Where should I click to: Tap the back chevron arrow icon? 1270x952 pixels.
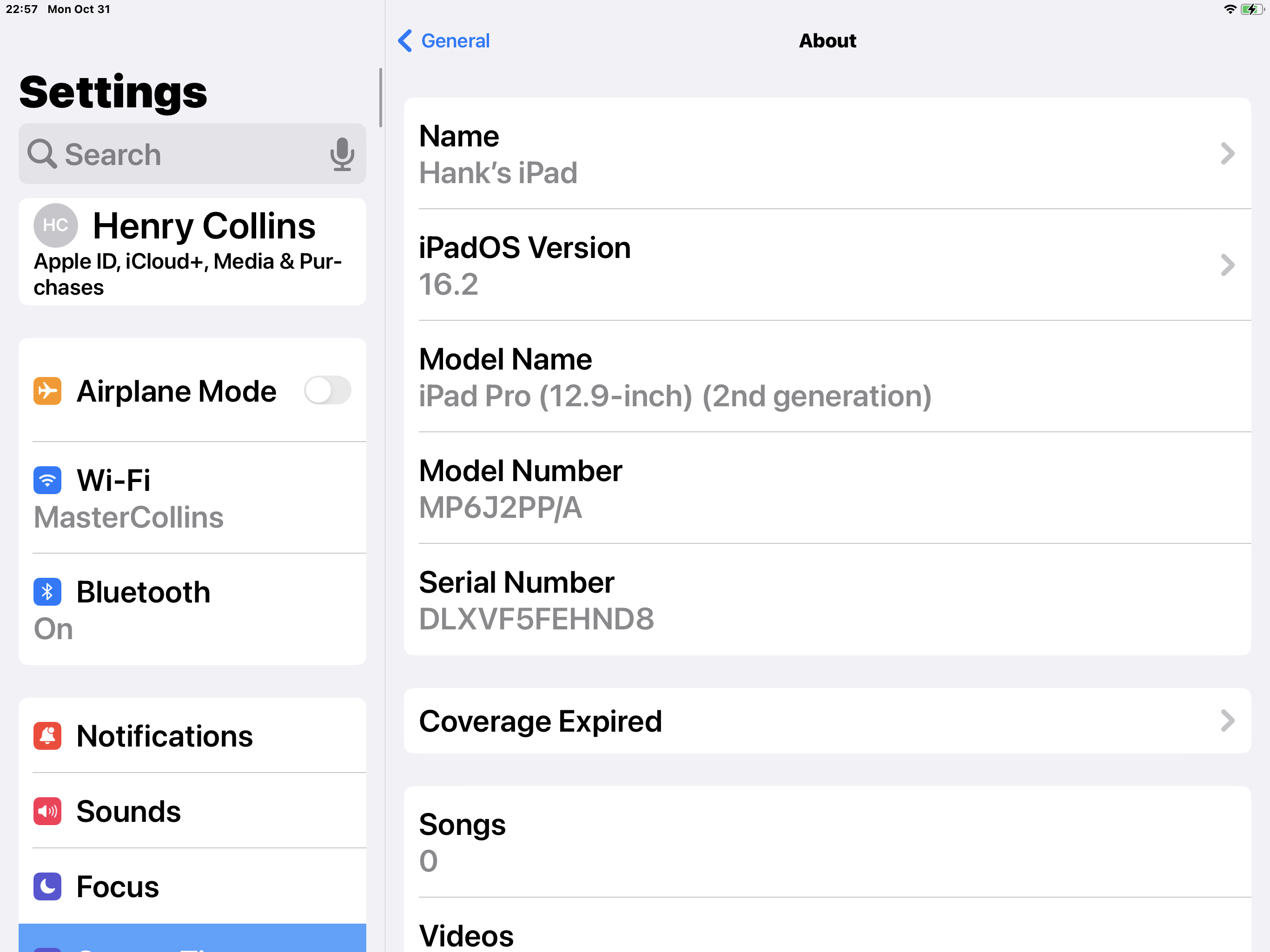click(405, 41)
